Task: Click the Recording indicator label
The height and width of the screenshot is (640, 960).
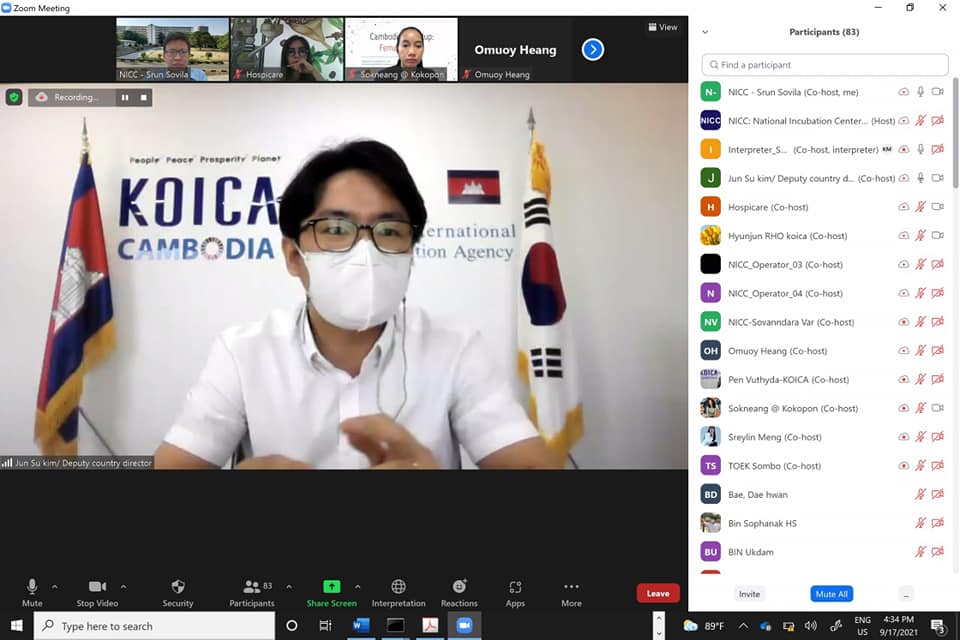Action: [75, 97]
